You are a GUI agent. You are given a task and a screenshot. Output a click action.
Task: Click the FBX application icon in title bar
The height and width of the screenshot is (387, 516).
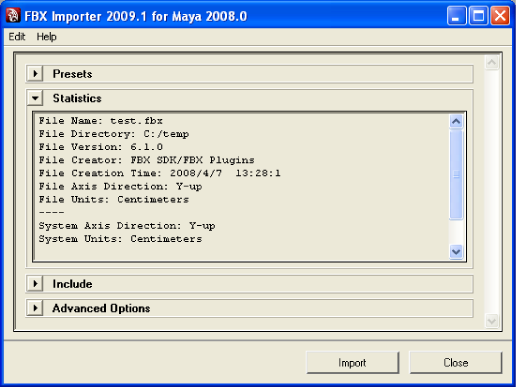[x=13, y=16]
